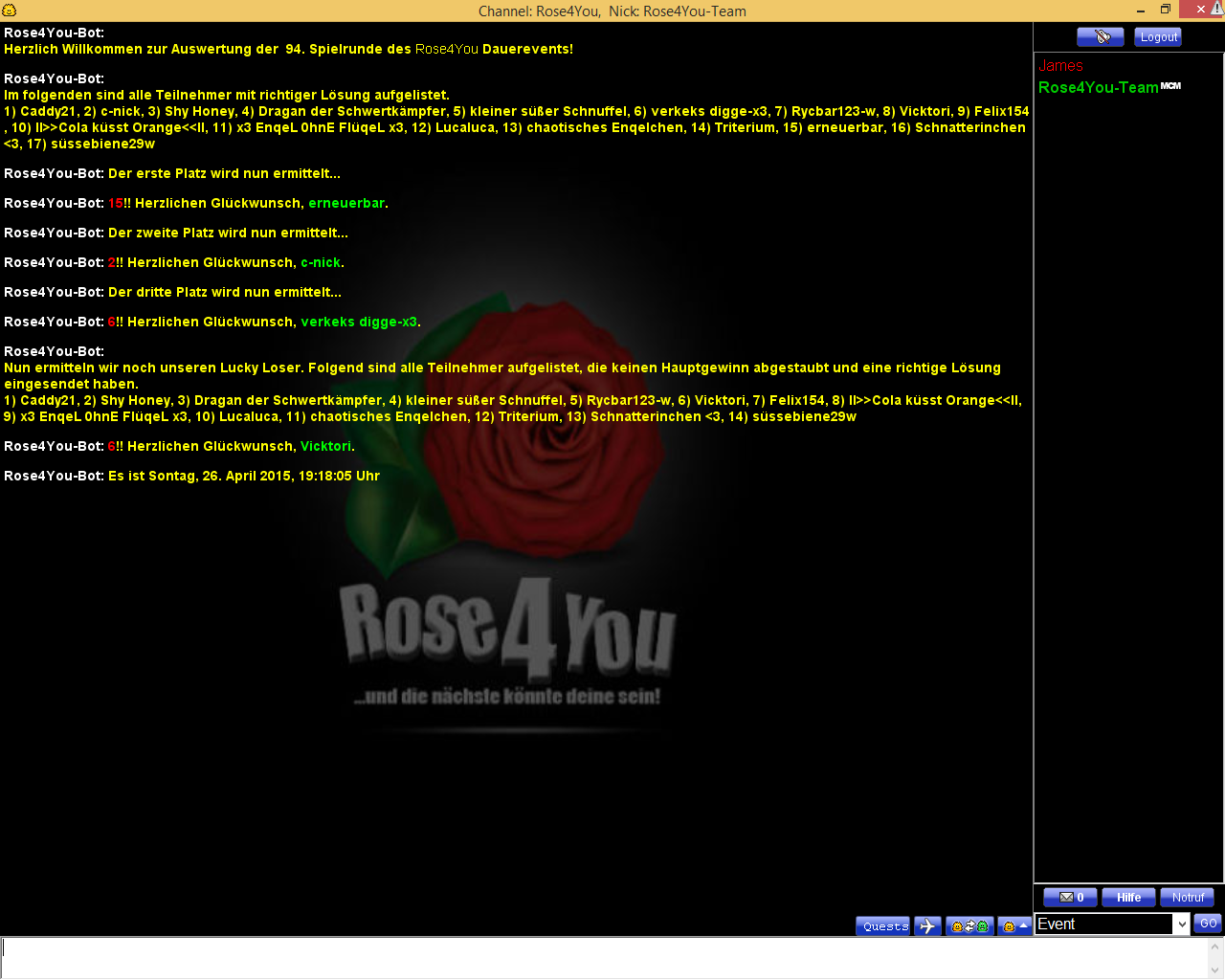Click the airplane icon button
1225x980 pixels.
(927, 926)
